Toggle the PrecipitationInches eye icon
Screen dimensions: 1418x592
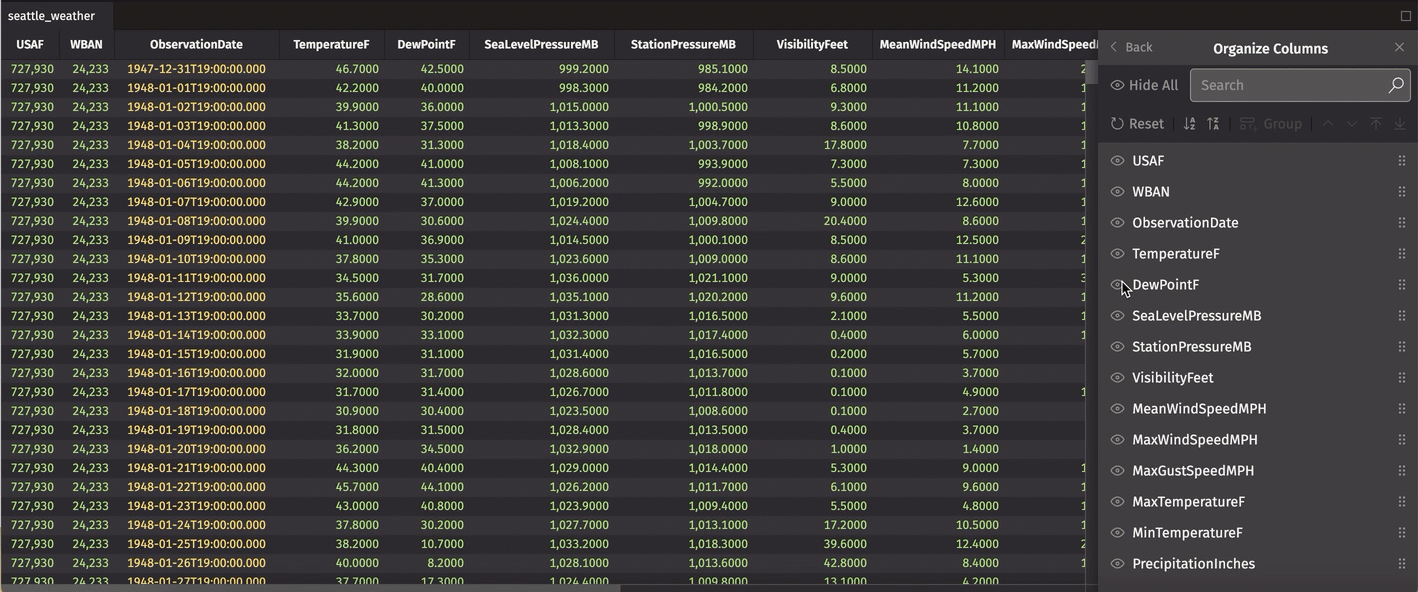1117,564
